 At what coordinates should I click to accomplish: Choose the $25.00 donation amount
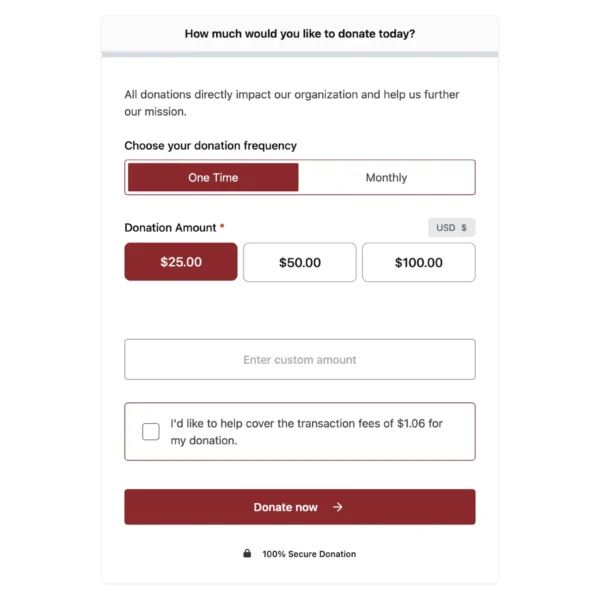tap(181, 262)
